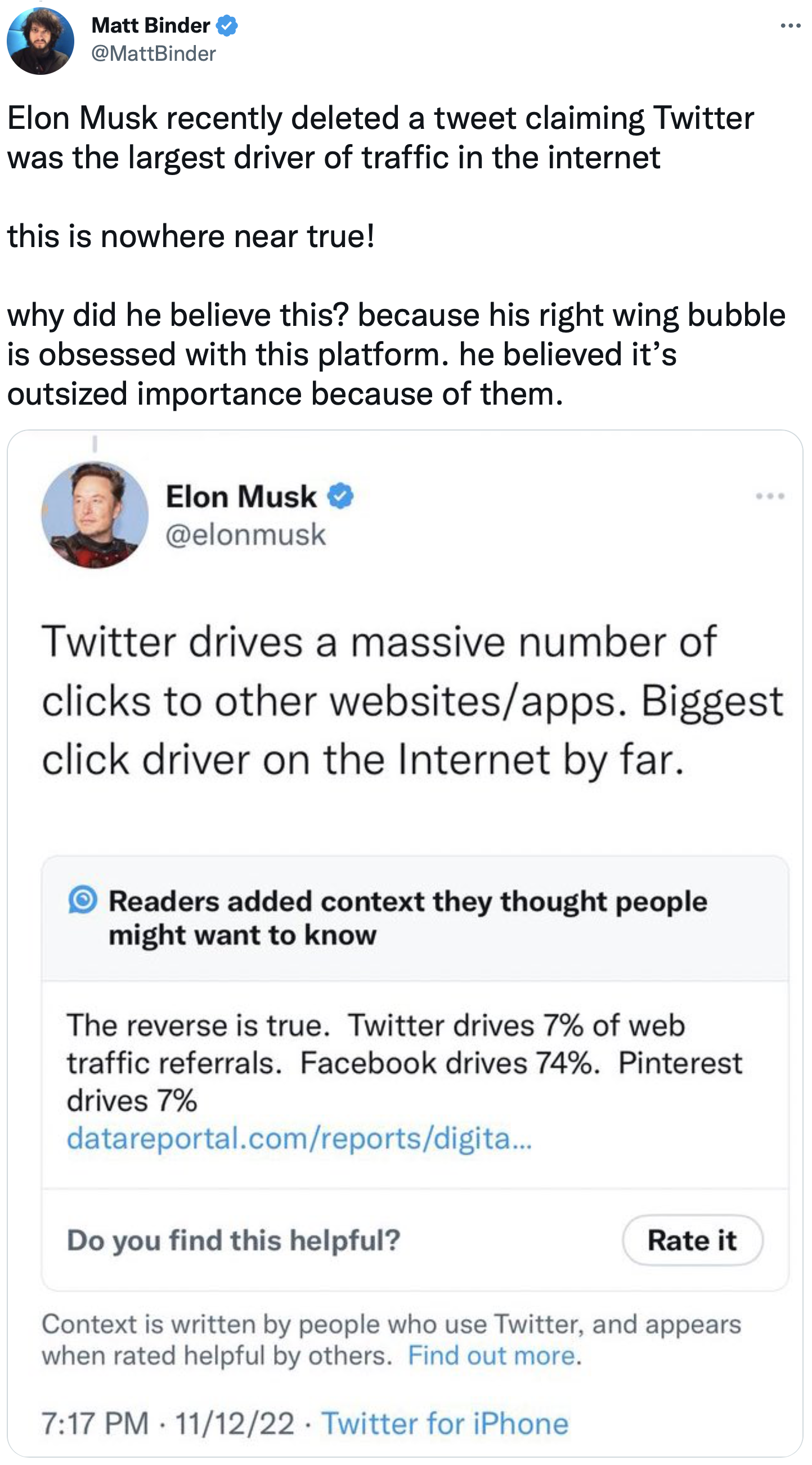This screenshot has width=812, height=1465.
Task: Click Matt Binder's profile avatar
Action: tap(40, 41)
